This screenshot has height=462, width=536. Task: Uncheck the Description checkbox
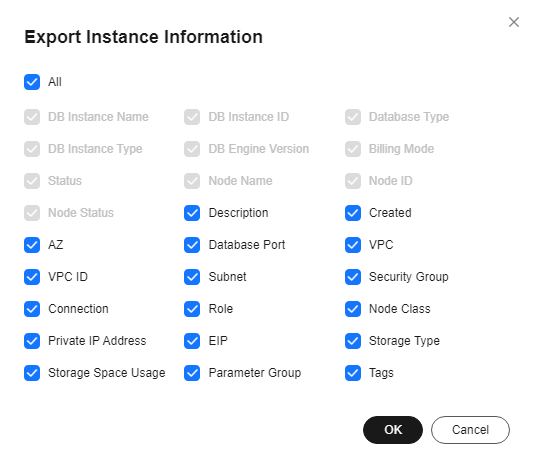pyautogui.click(x=192, y=213)
